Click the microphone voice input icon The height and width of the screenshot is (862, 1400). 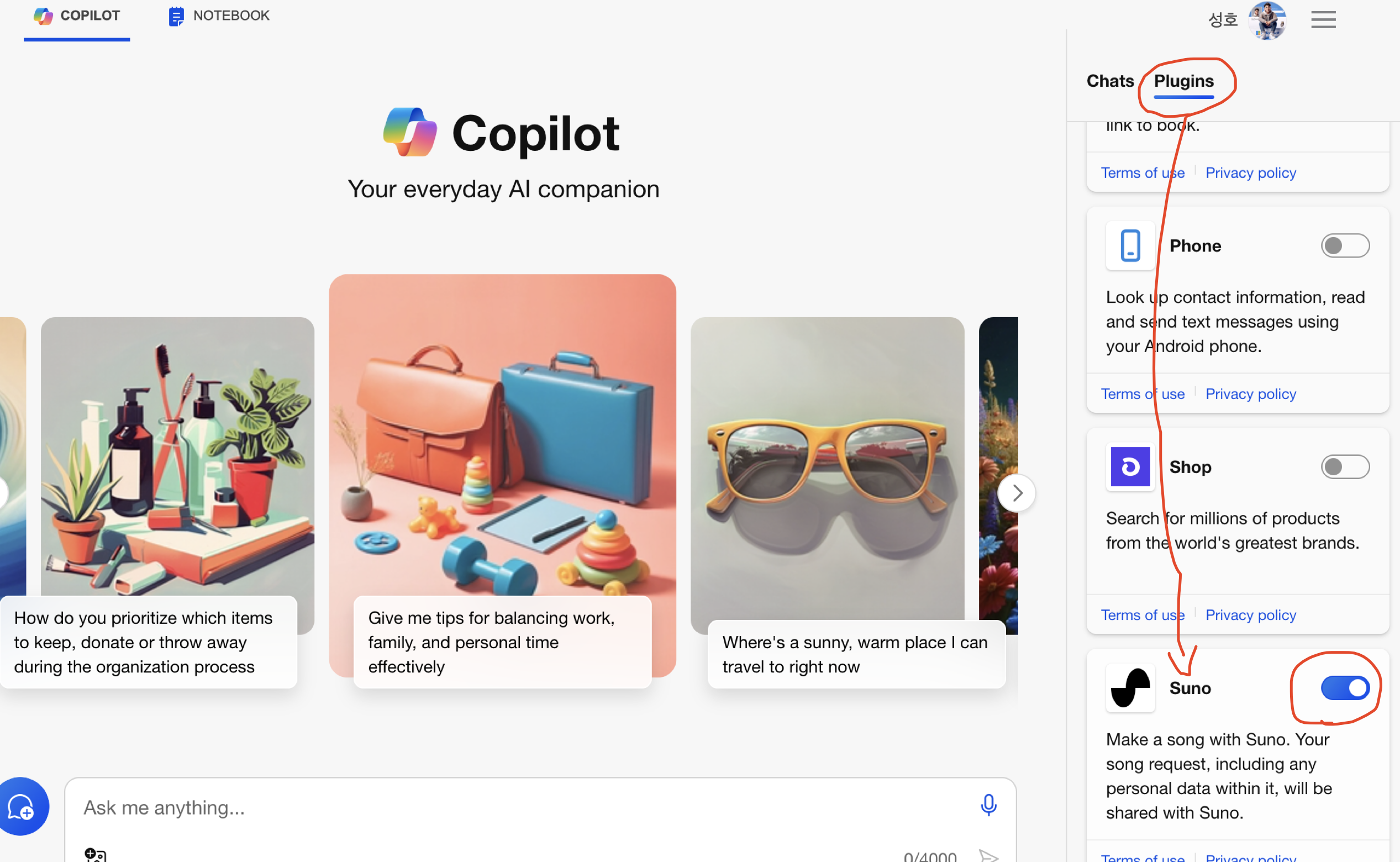coord(988,805)
